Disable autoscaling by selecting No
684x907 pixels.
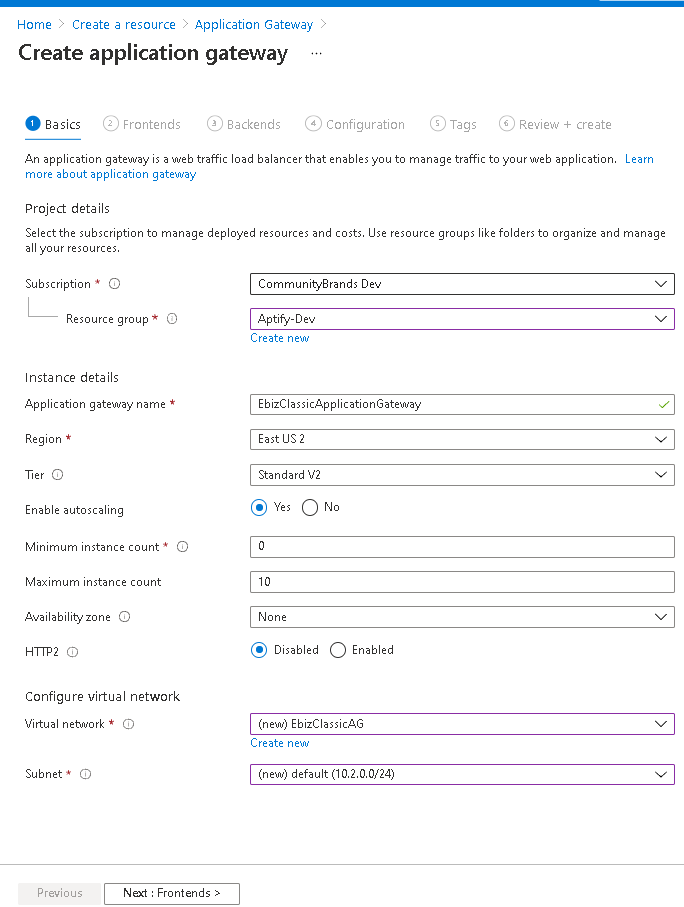[310, 507]
